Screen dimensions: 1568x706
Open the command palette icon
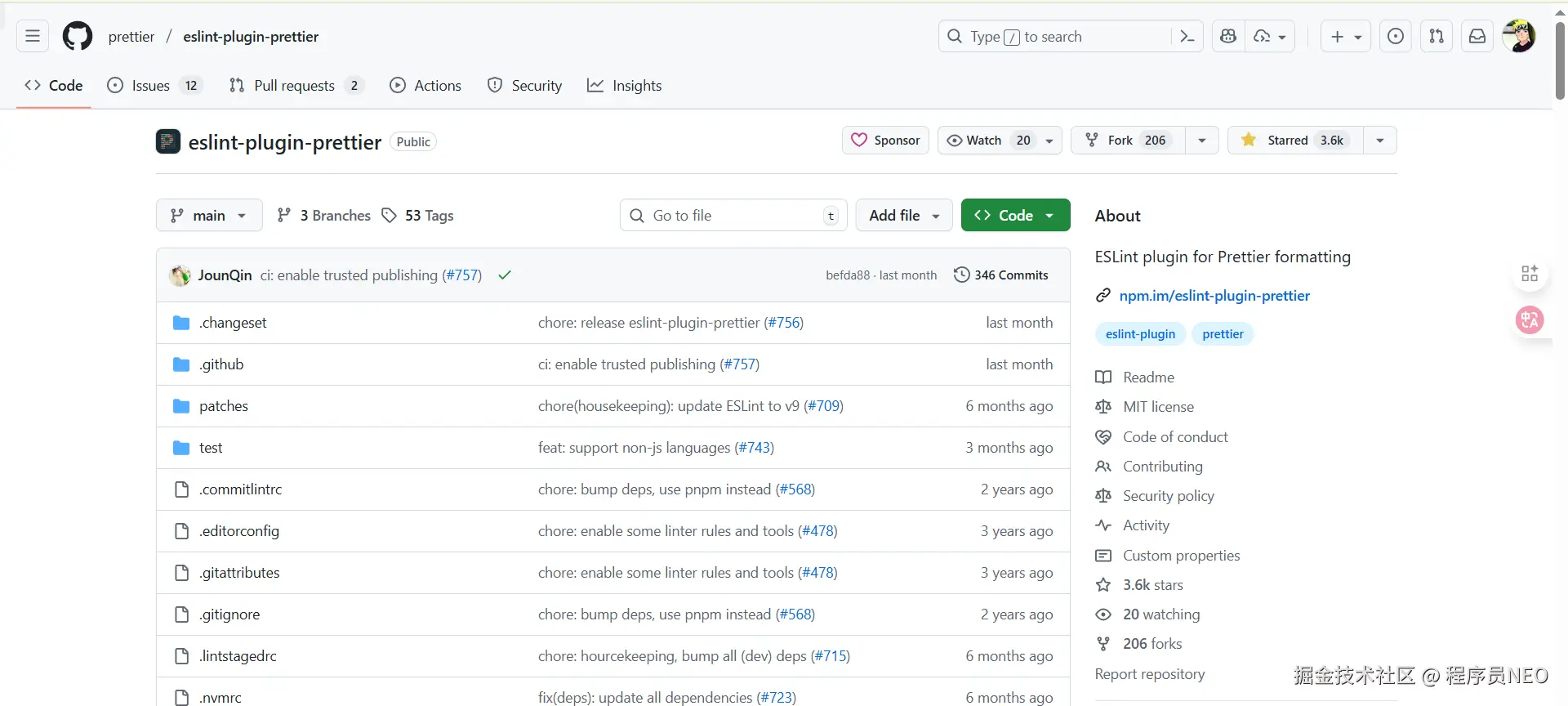click(x=1187, y=37)
